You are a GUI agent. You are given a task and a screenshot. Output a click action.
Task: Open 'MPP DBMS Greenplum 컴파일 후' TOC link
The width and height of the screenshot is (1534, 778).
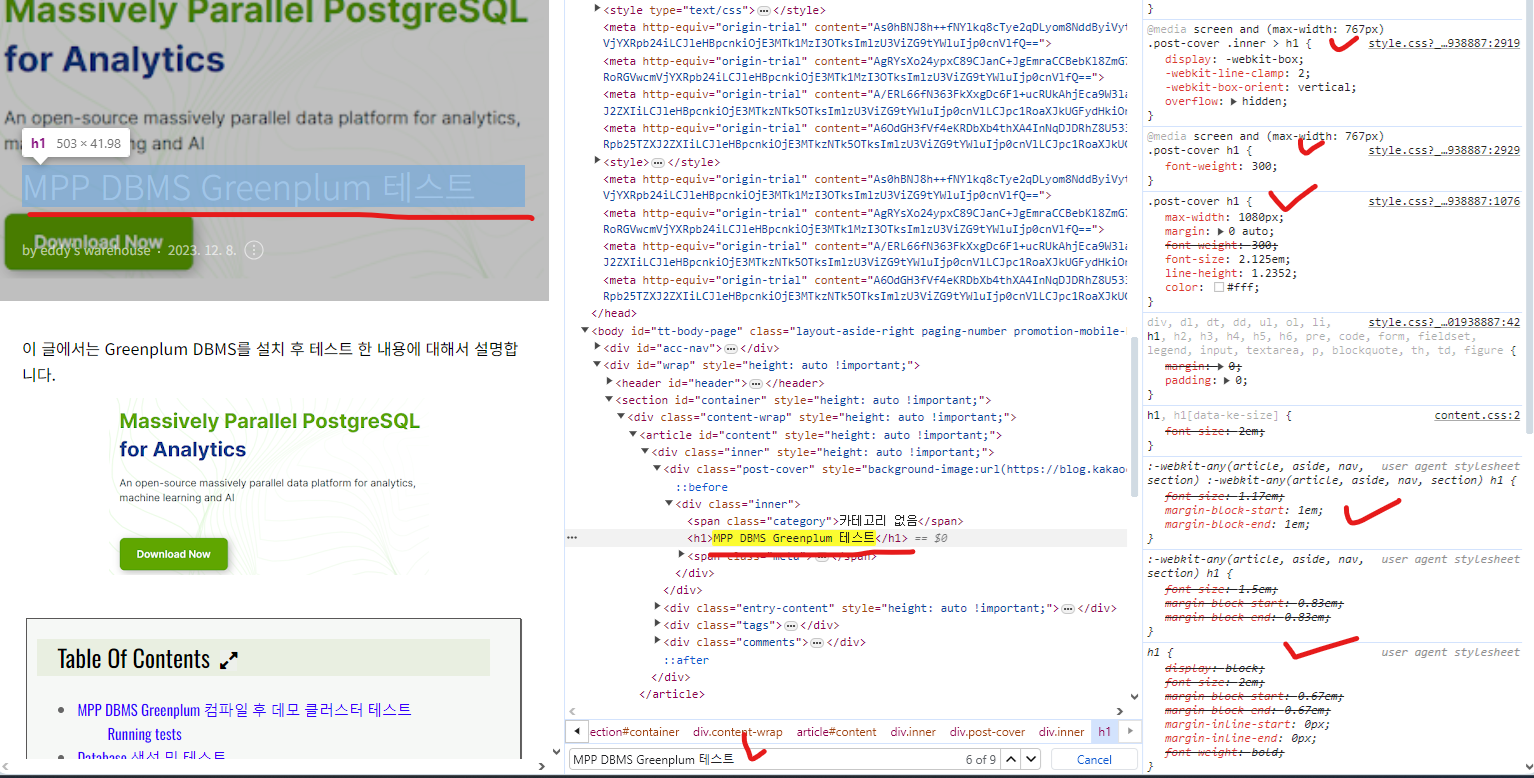[244, 710]
